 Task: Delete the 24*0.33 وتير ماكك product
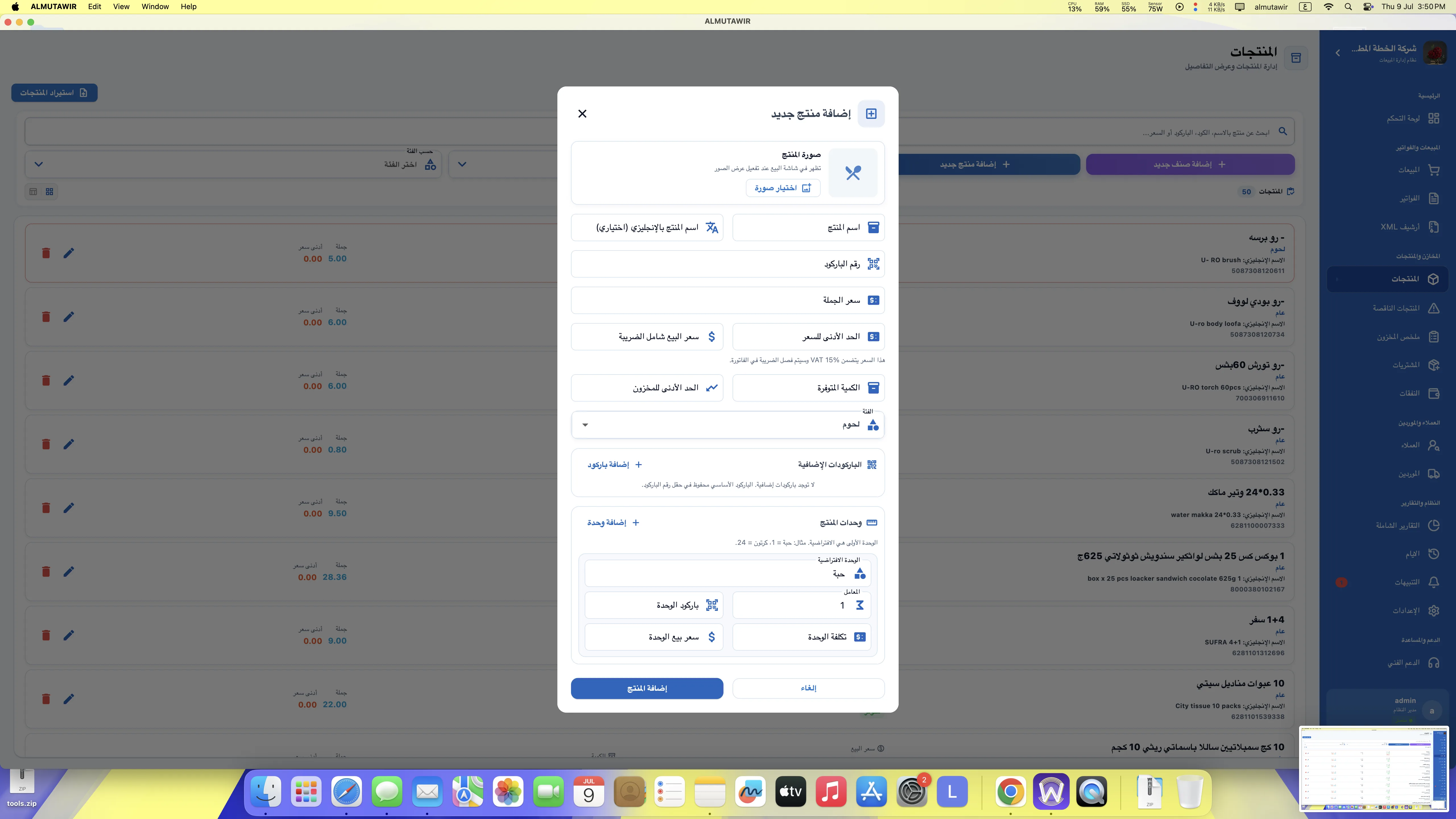(x=46, y=508)
